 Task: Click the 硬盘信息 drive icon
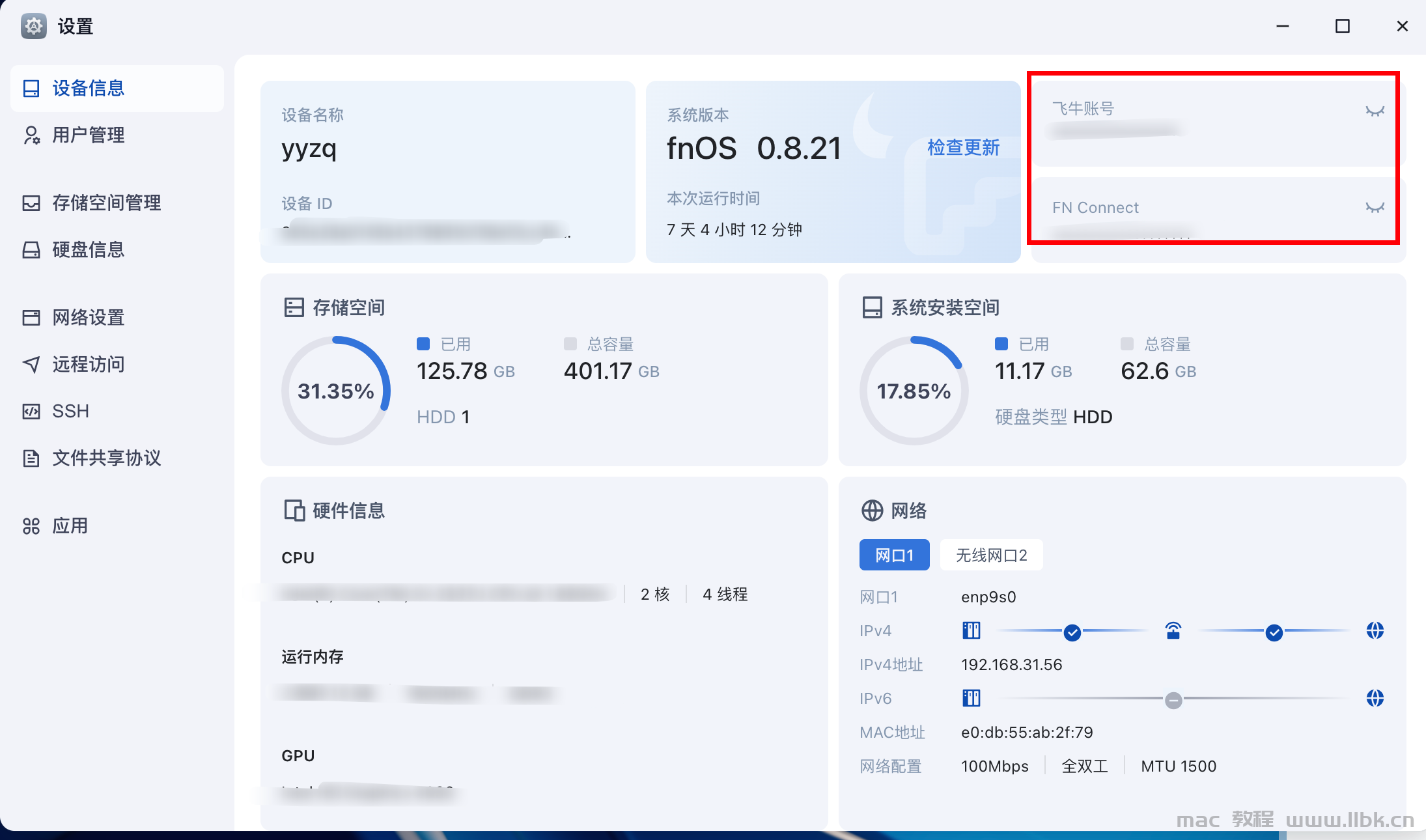(31, 249)
